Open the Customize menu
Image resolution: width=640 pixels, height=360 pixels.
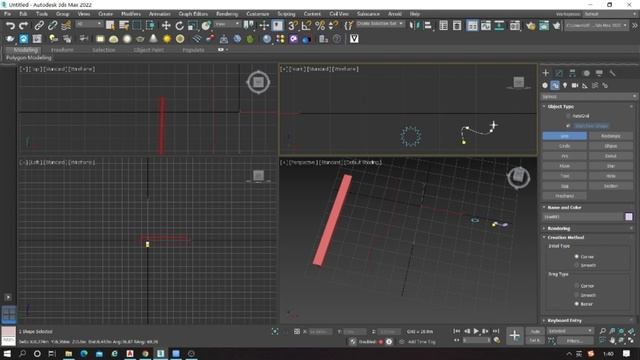[x=258, y=14]
